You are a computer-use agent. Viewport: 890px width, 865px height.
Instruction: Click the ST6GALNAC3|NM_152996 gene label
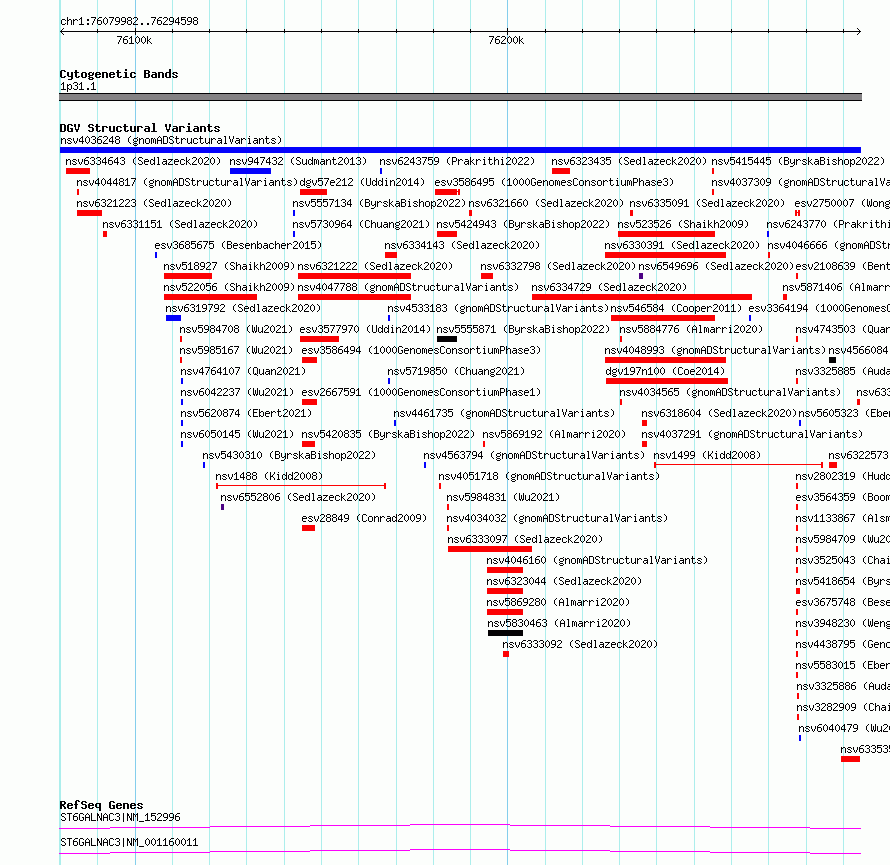[x=120, y=817]
